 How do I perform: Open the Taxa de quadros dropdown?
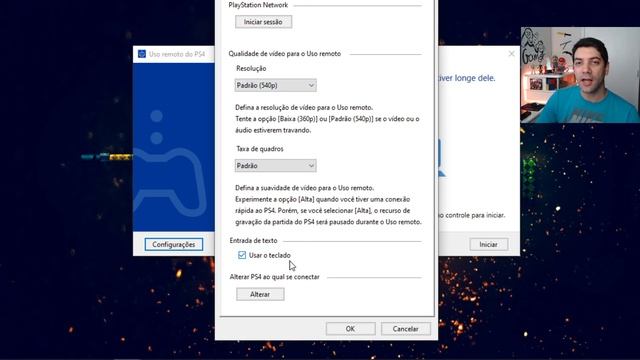(x=276, y=166)
